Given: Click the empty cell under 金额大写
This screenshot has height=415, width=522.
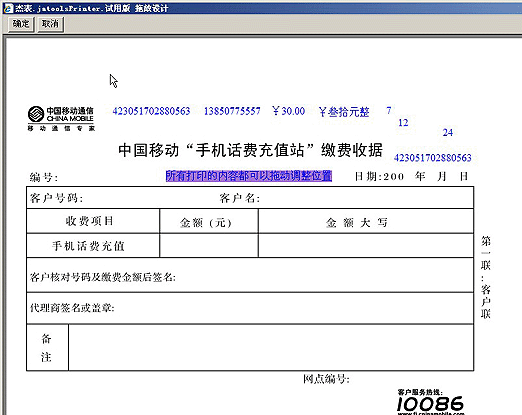Looking at the screenshot, I should [x=366, y=246].
